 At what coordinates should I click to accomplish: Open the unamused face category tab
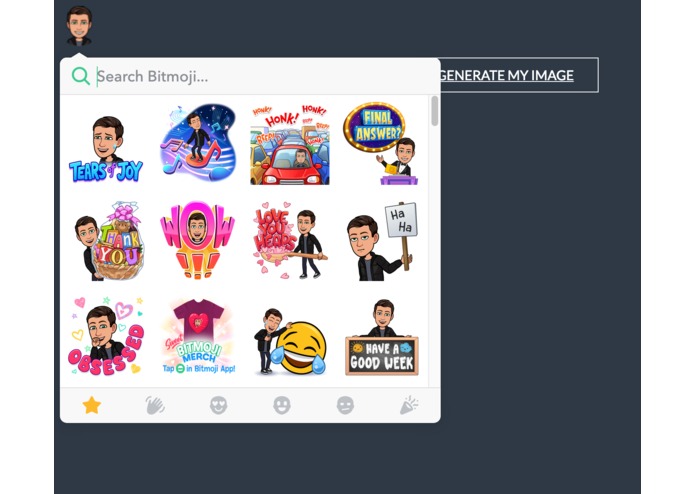coord(345,405)
